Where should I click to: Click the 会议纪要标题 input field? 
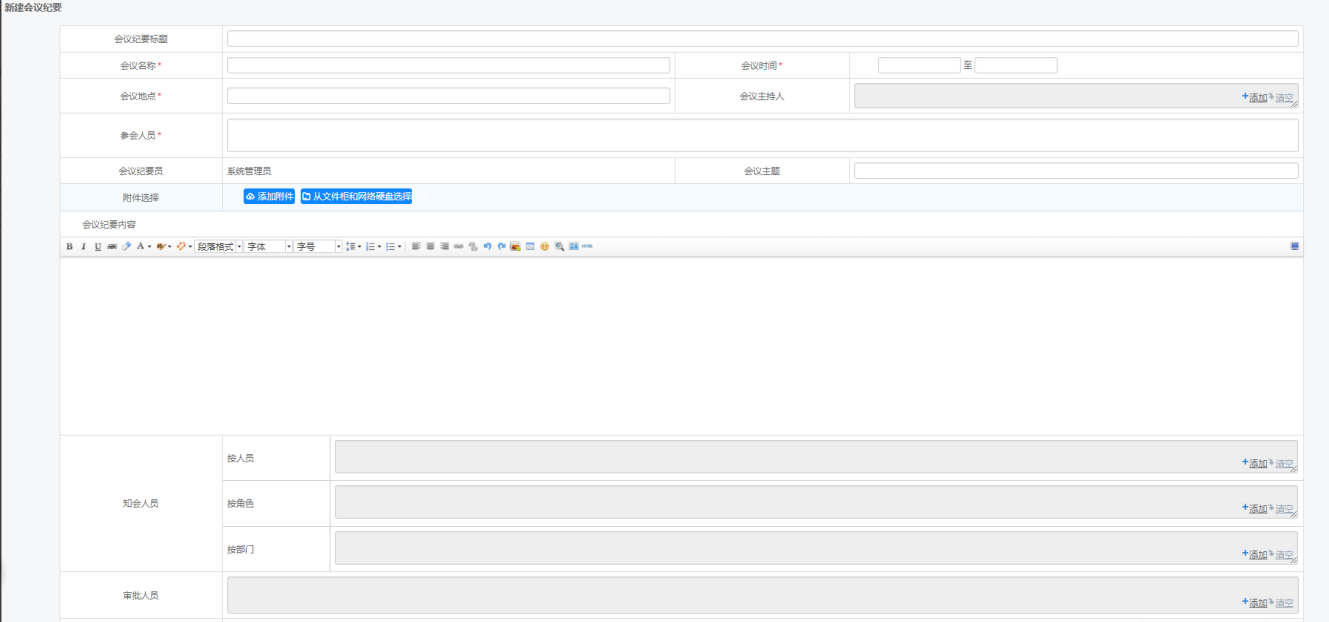pyautogui.click(x=762, y=39)
